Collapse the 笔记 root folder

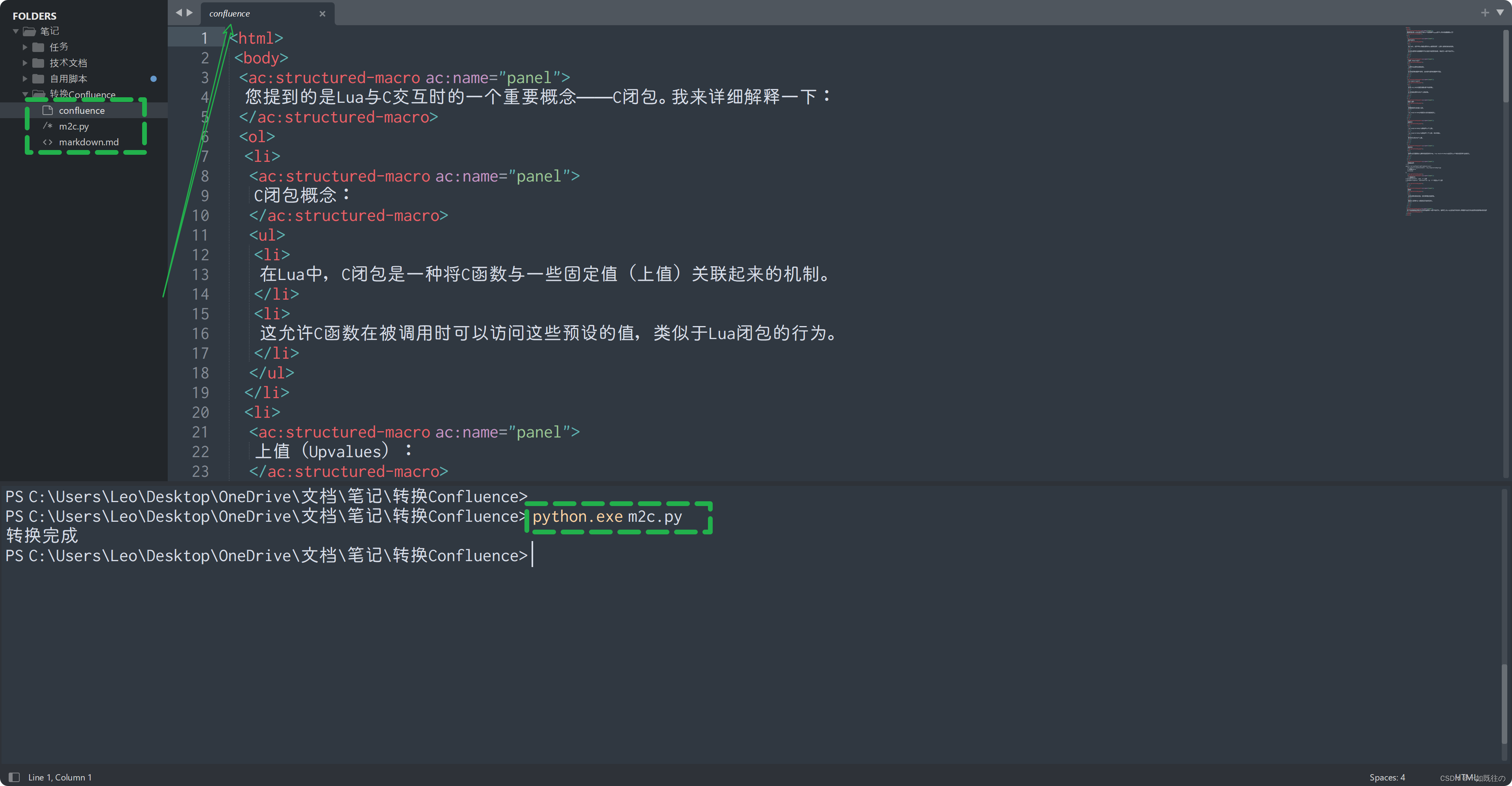16,31
